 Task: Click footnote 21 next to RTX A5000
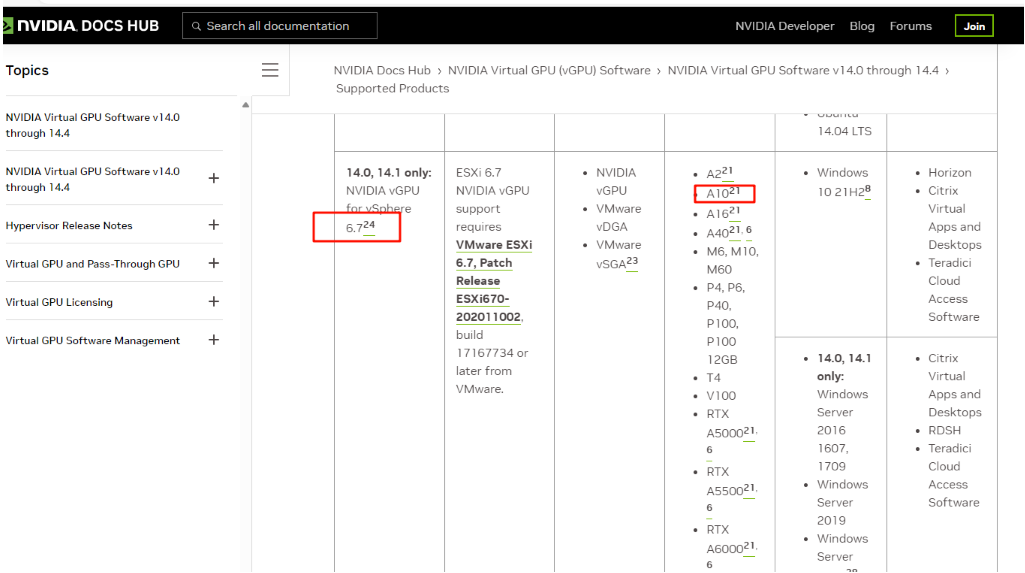749,431
